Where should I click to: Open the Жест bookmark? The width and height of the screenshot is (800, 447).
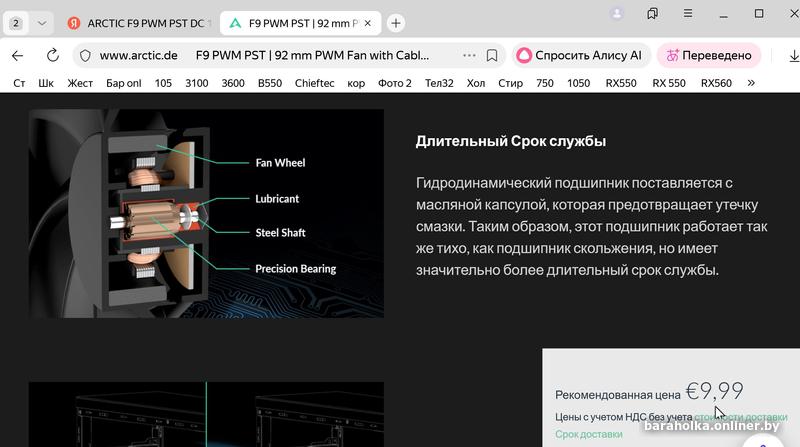(x=80, y=83)
